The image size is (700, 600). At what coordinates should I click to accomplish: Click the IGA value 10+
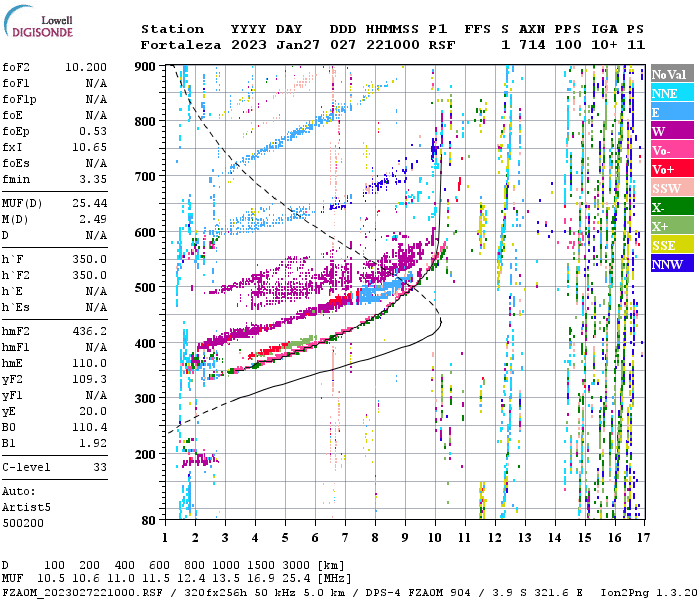coord(604,45)
